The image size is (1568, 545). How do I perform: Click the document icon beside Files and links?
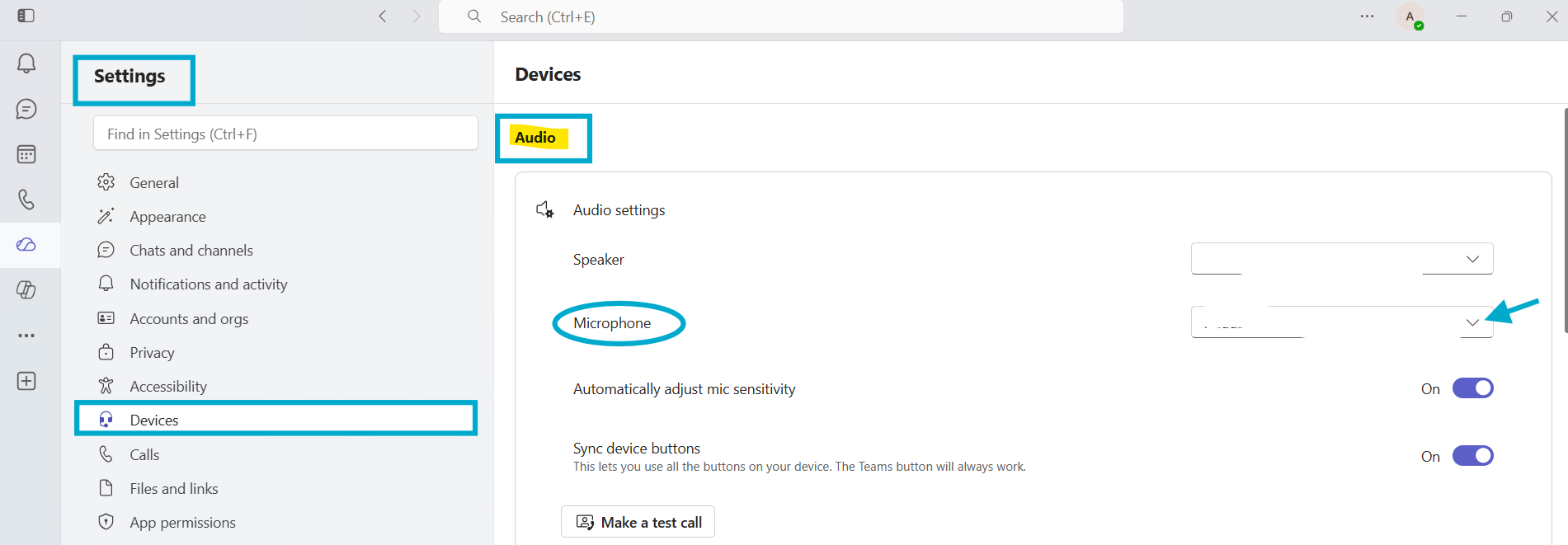pos(106,488)
